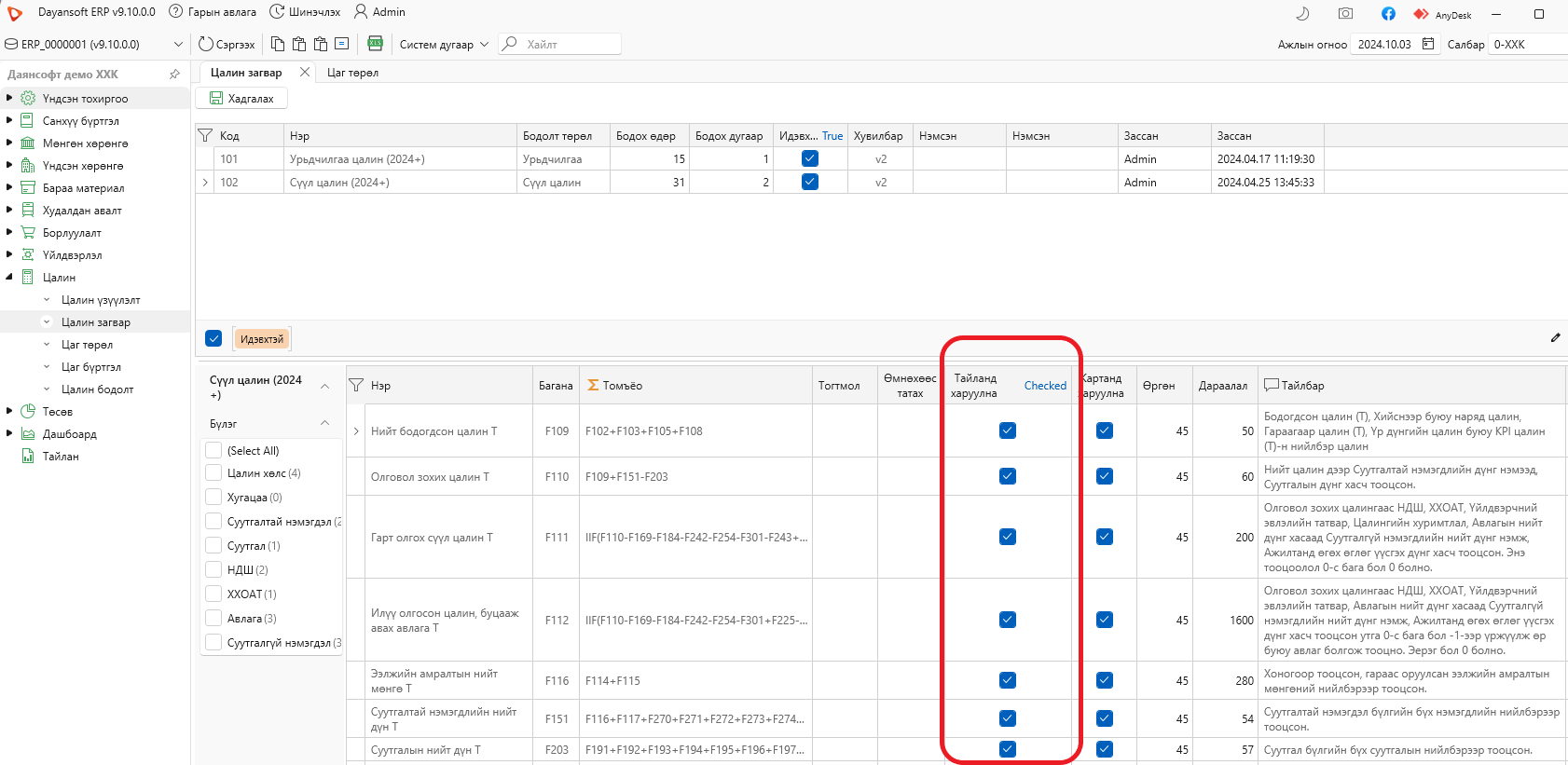The width and height of the screenshot is (1568, 765).
Task: Open Цаг бүртгэл in the sidebar
Action: [91, 367]
